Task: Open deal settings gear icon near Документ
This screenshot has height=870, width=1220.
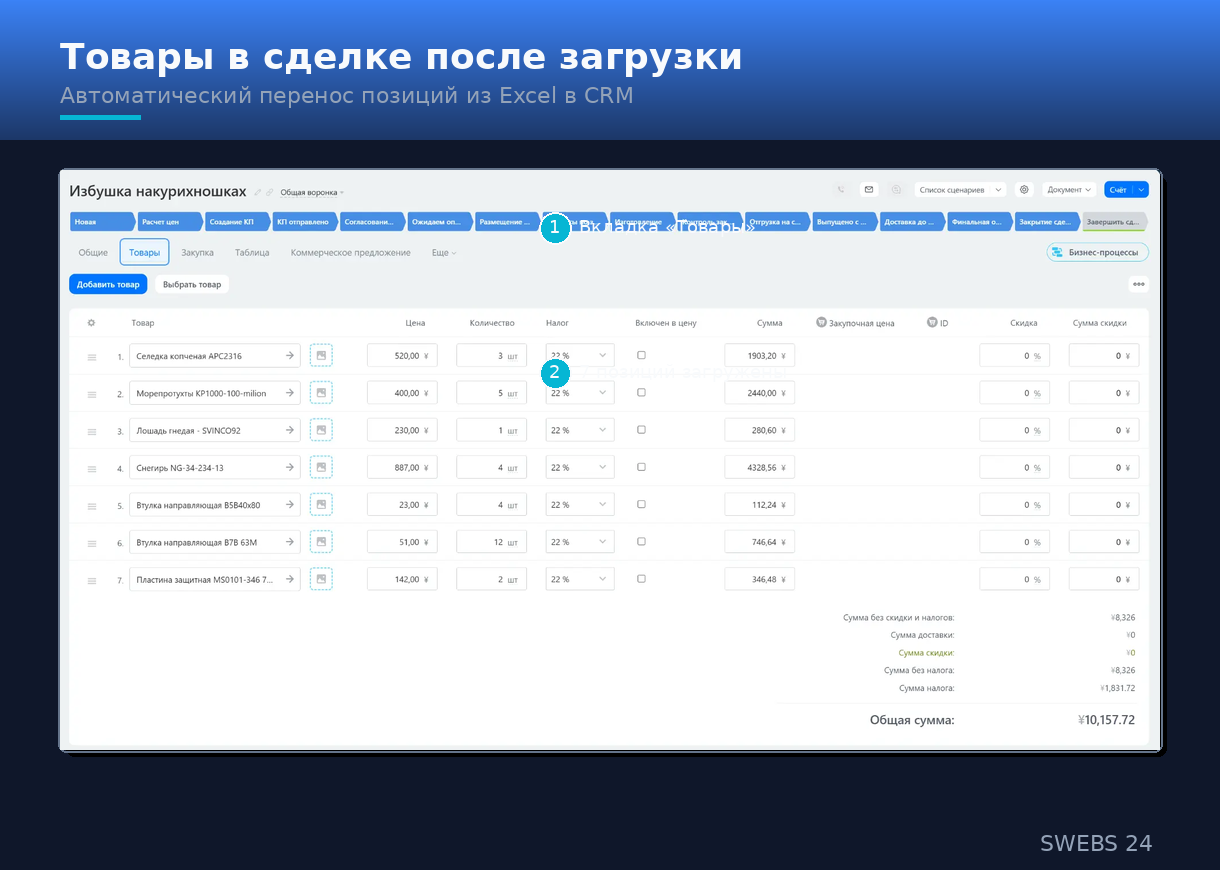Action: (x=1024, y=189)
